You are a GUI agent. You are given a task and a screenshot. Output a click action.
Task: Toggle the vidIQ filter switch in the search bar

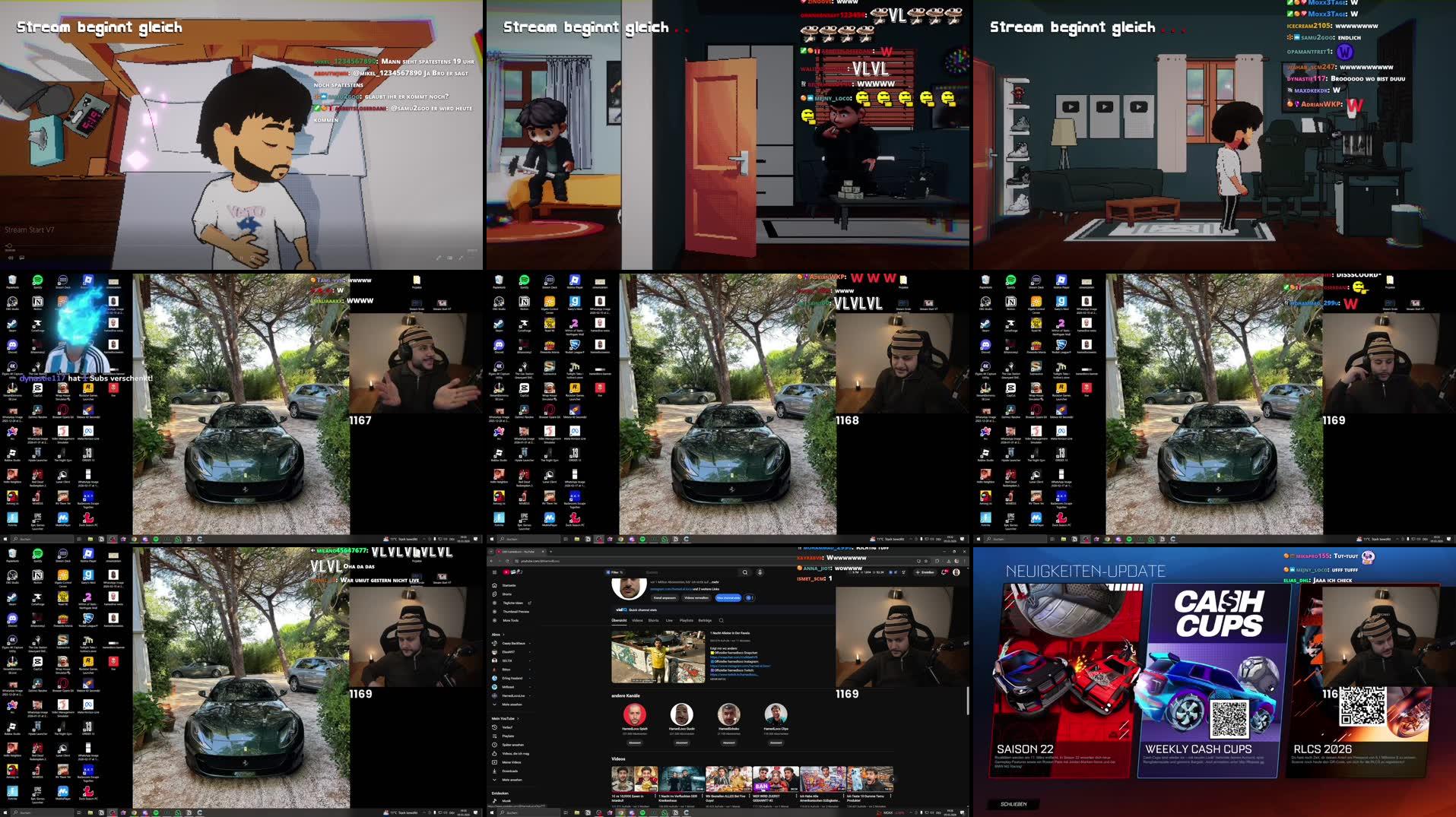pos(620,572)
